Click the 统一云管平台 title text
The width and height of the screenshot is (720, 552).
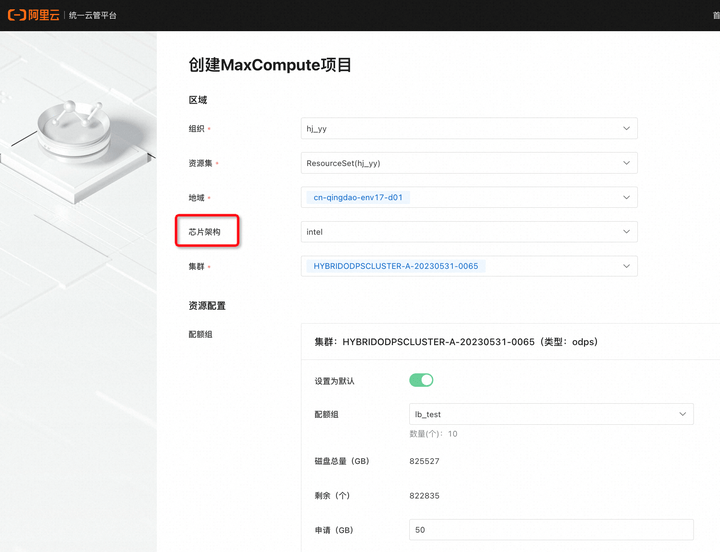click(93, 16)
